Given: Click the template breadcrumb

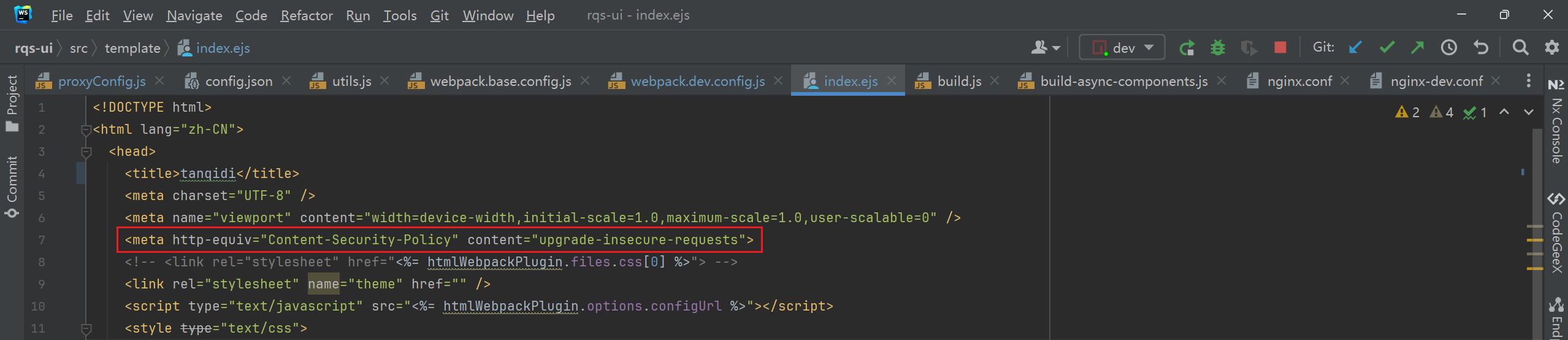Looking at the screenshot, I should [x=132, y=48].
